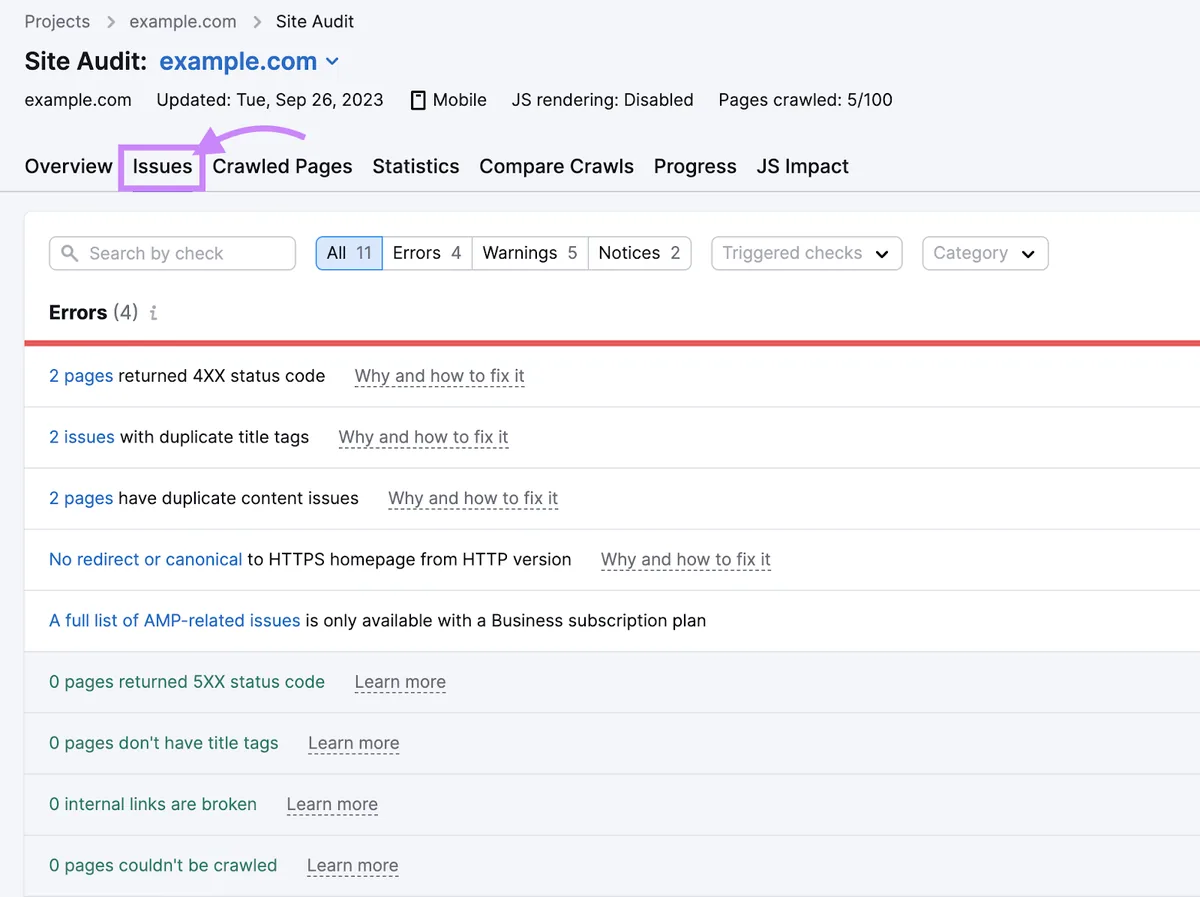Click 0 pages returned 5XX status code

pos(187,682)
